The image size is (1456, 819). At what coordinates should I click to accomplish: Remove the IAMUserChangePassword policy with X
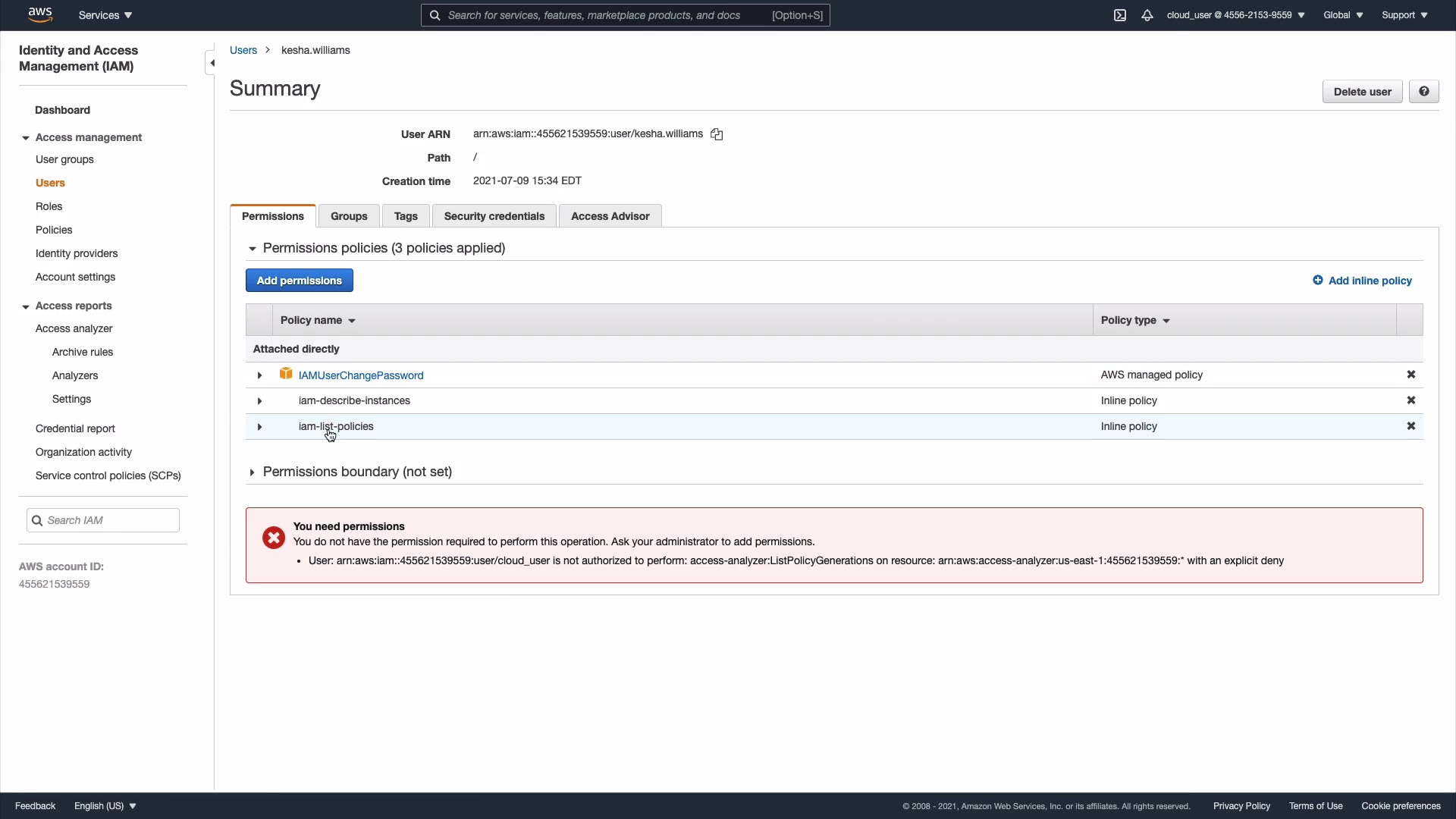coord(1410,375)
